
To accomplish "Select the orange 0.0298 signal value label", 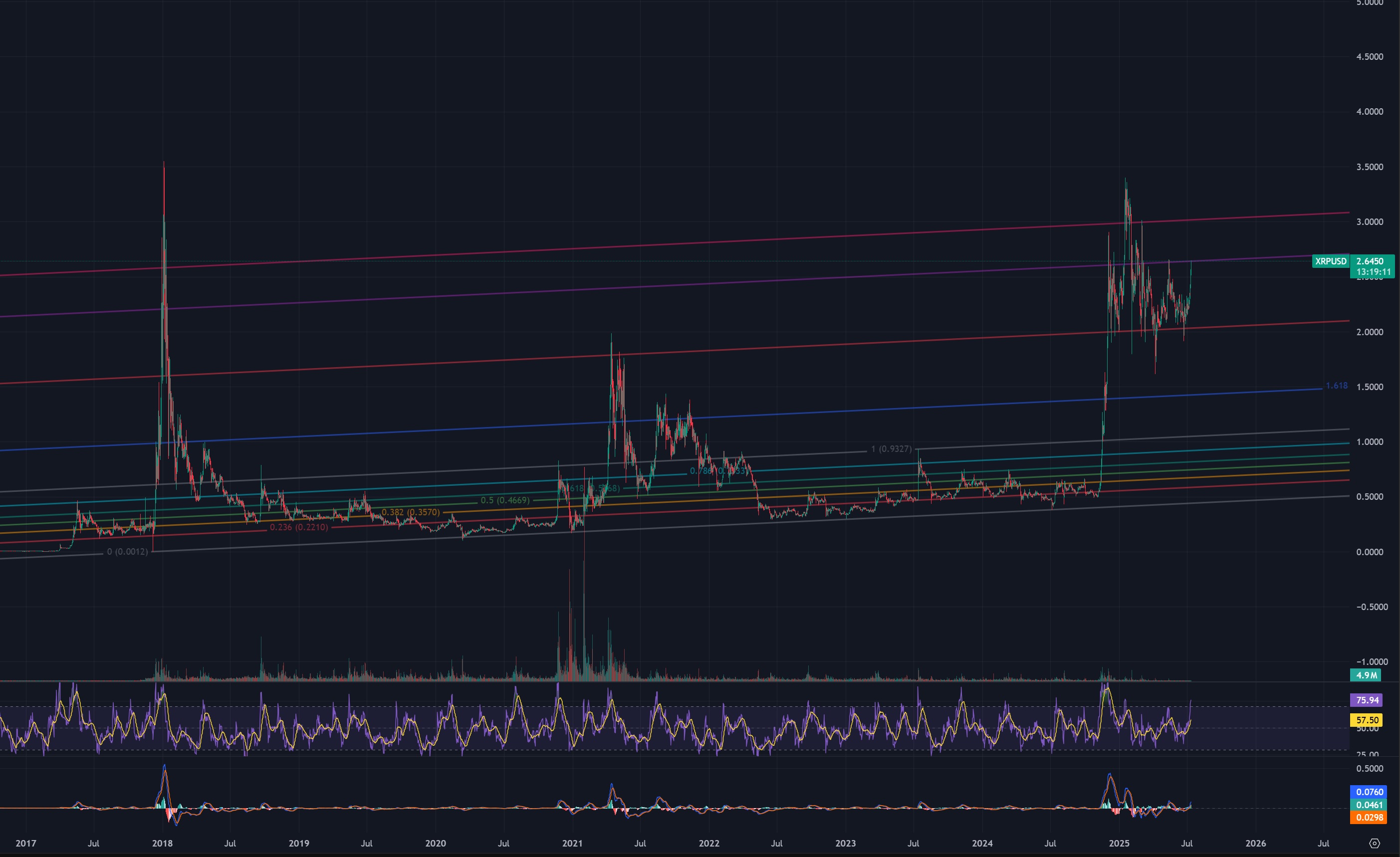I will [1370, 818].
